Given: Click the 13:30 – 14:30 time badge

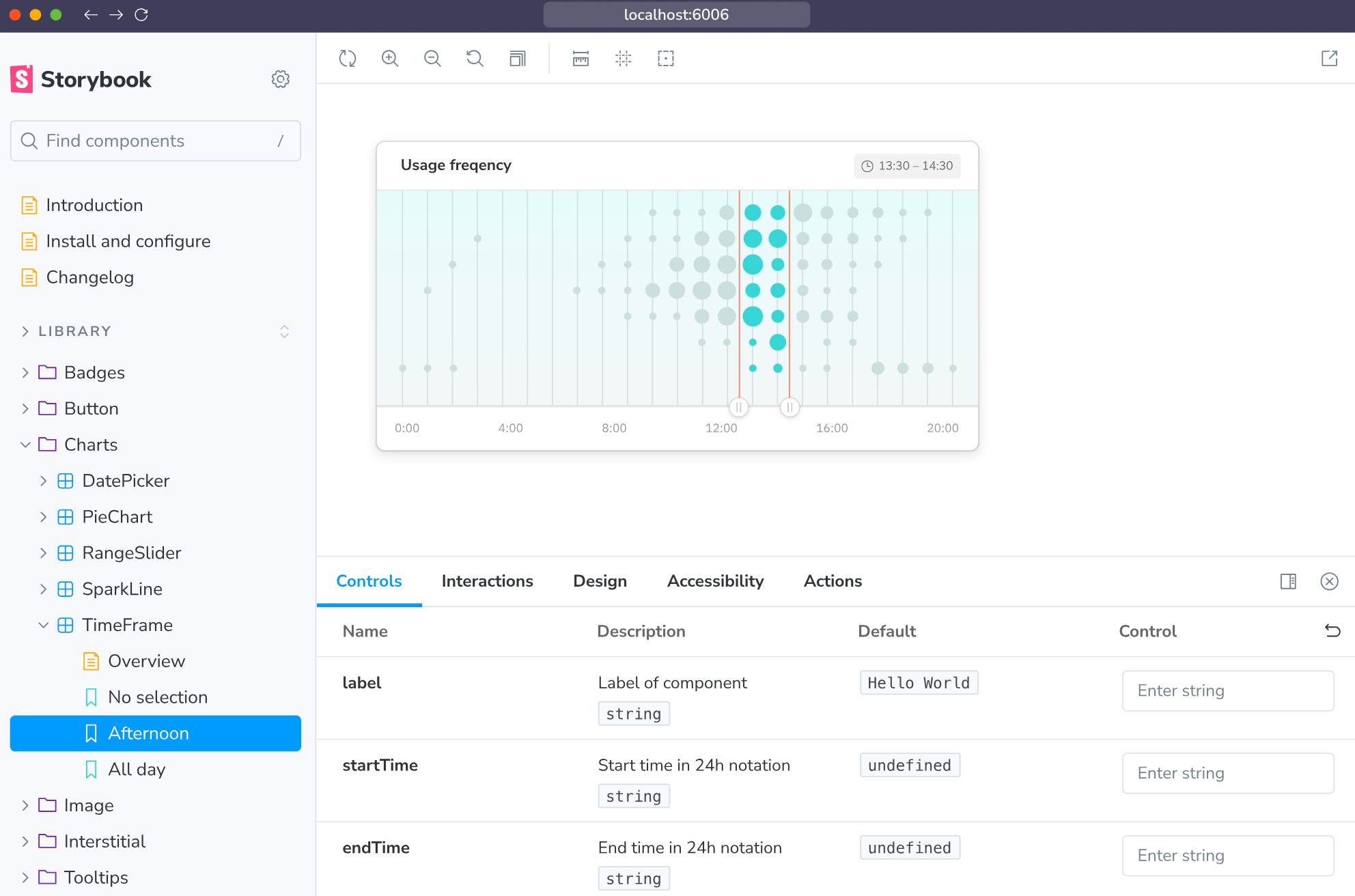Looking at the screenshot, I should pos(907,166).
